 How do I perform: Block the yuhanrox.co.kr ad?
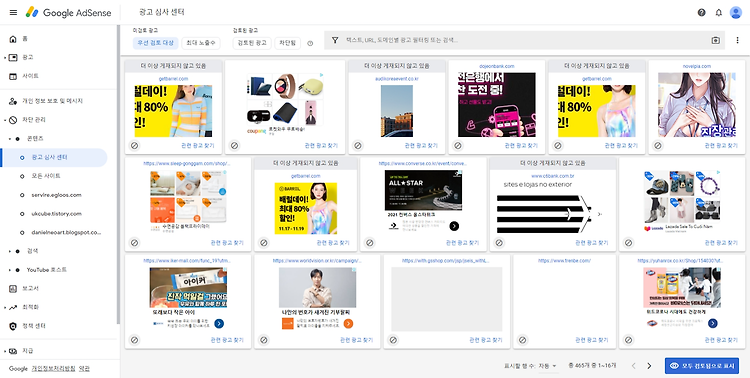coord(629,340)
